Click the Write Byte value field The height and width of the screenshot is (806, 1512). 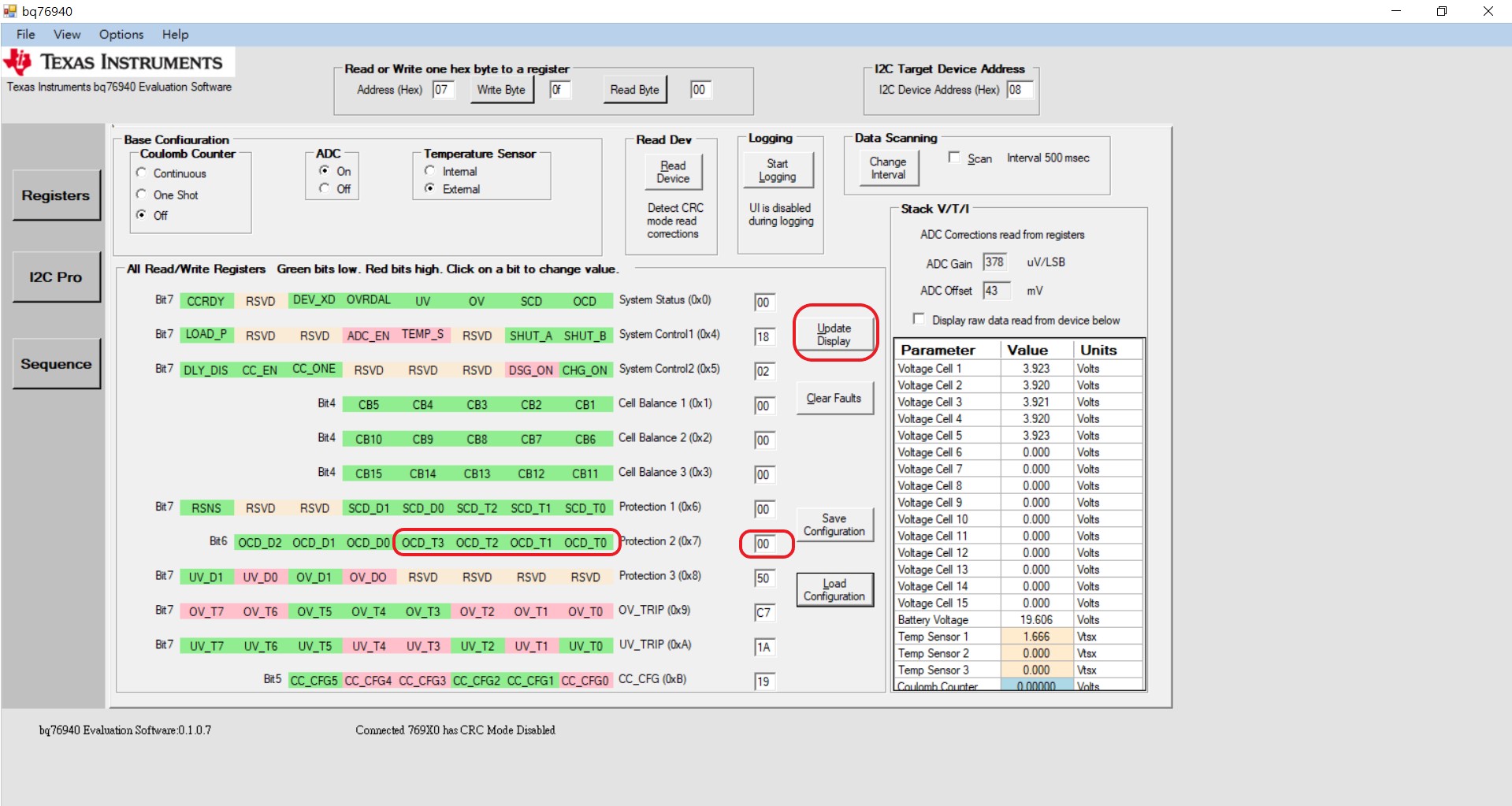559,90
